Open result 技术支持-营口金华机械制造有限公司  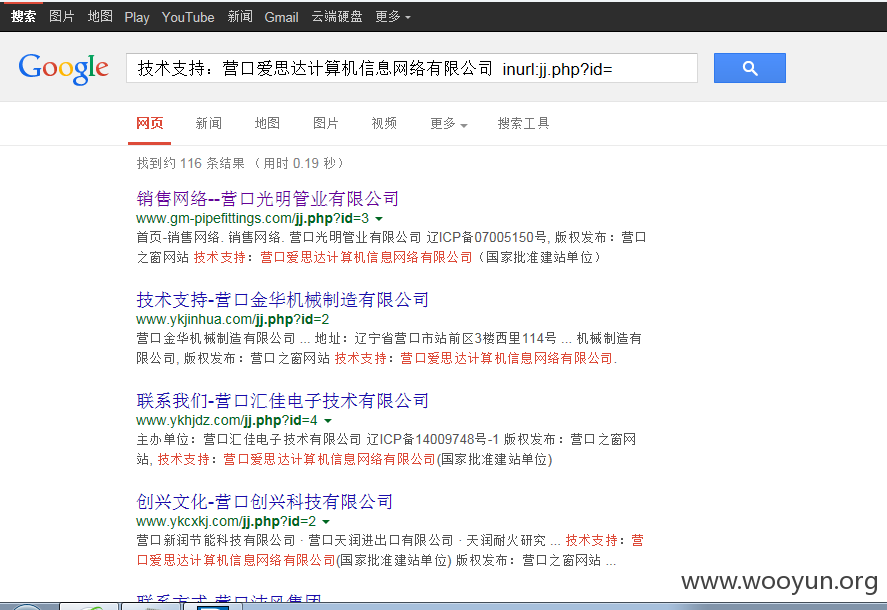(x=282, y=299)
